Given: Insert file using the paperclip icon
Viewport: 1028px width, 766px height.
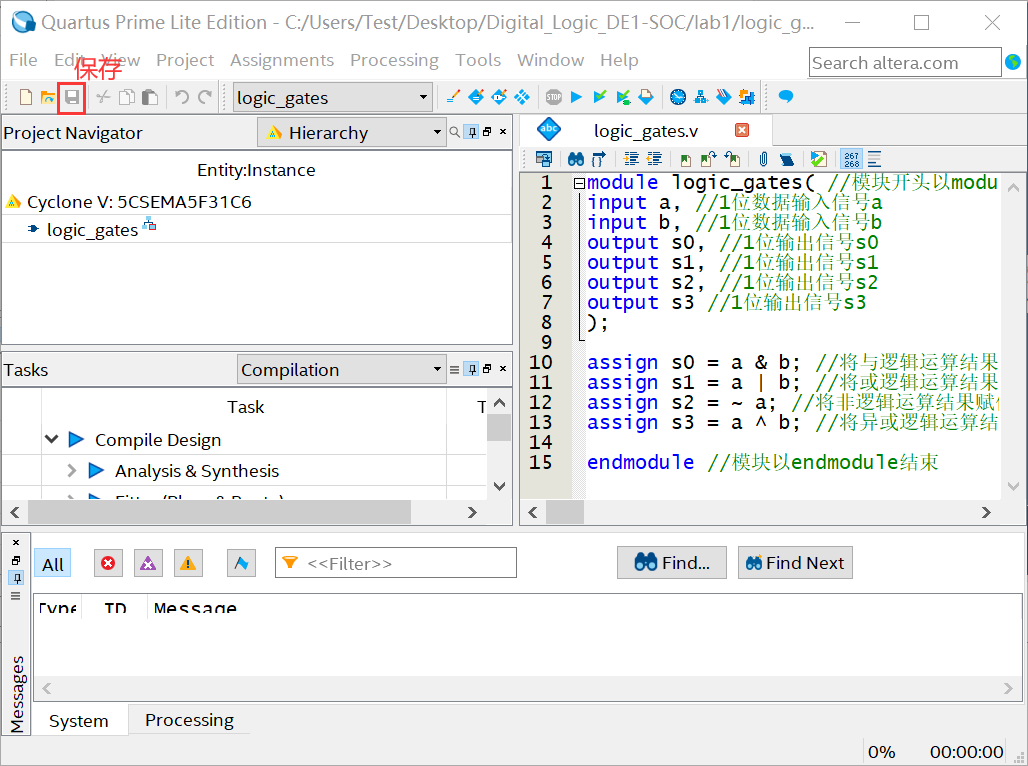Looking at the screenshot, I should click(763, 159).
